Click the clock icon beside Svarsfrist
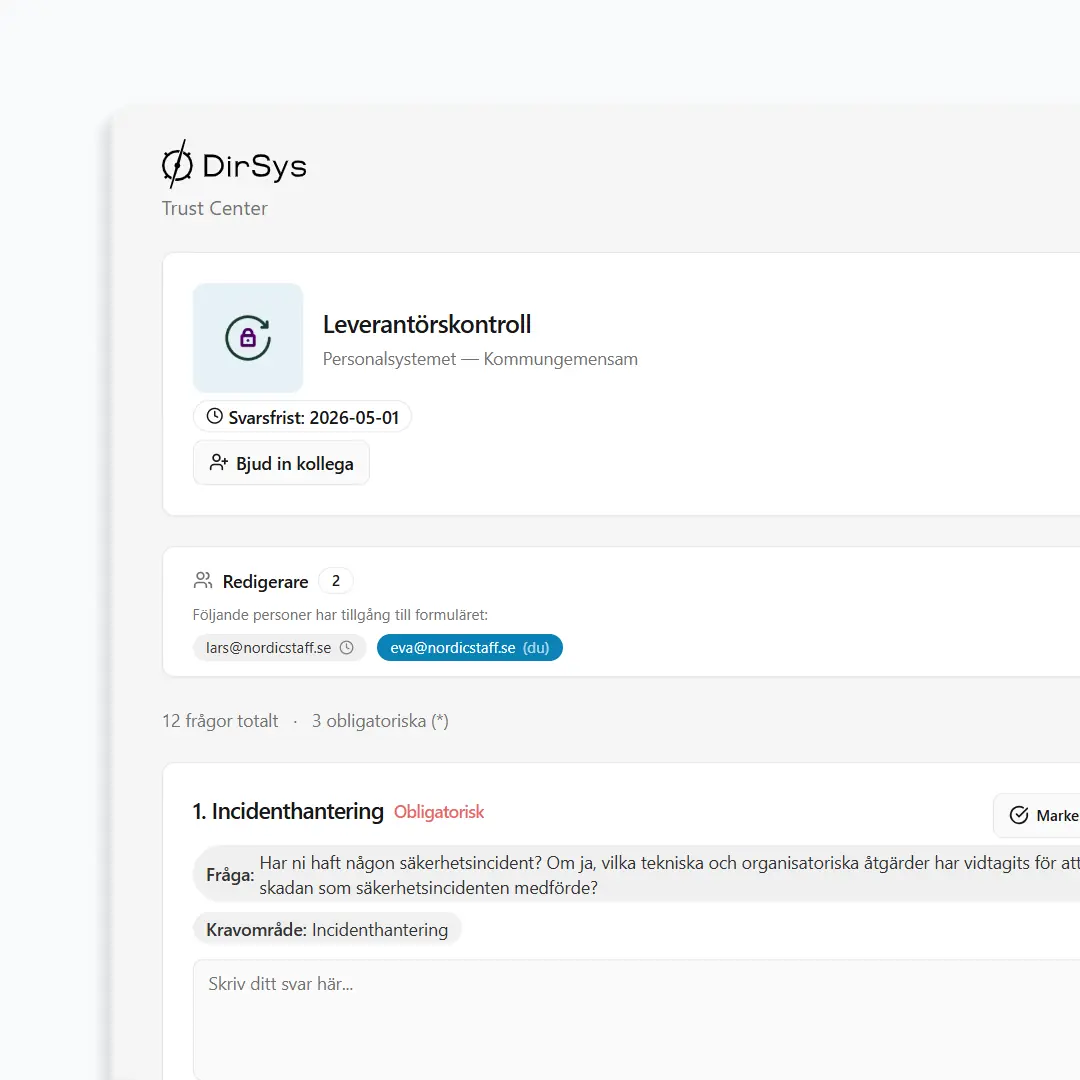The image size is (1080, 1080). [x=215, y=416]
